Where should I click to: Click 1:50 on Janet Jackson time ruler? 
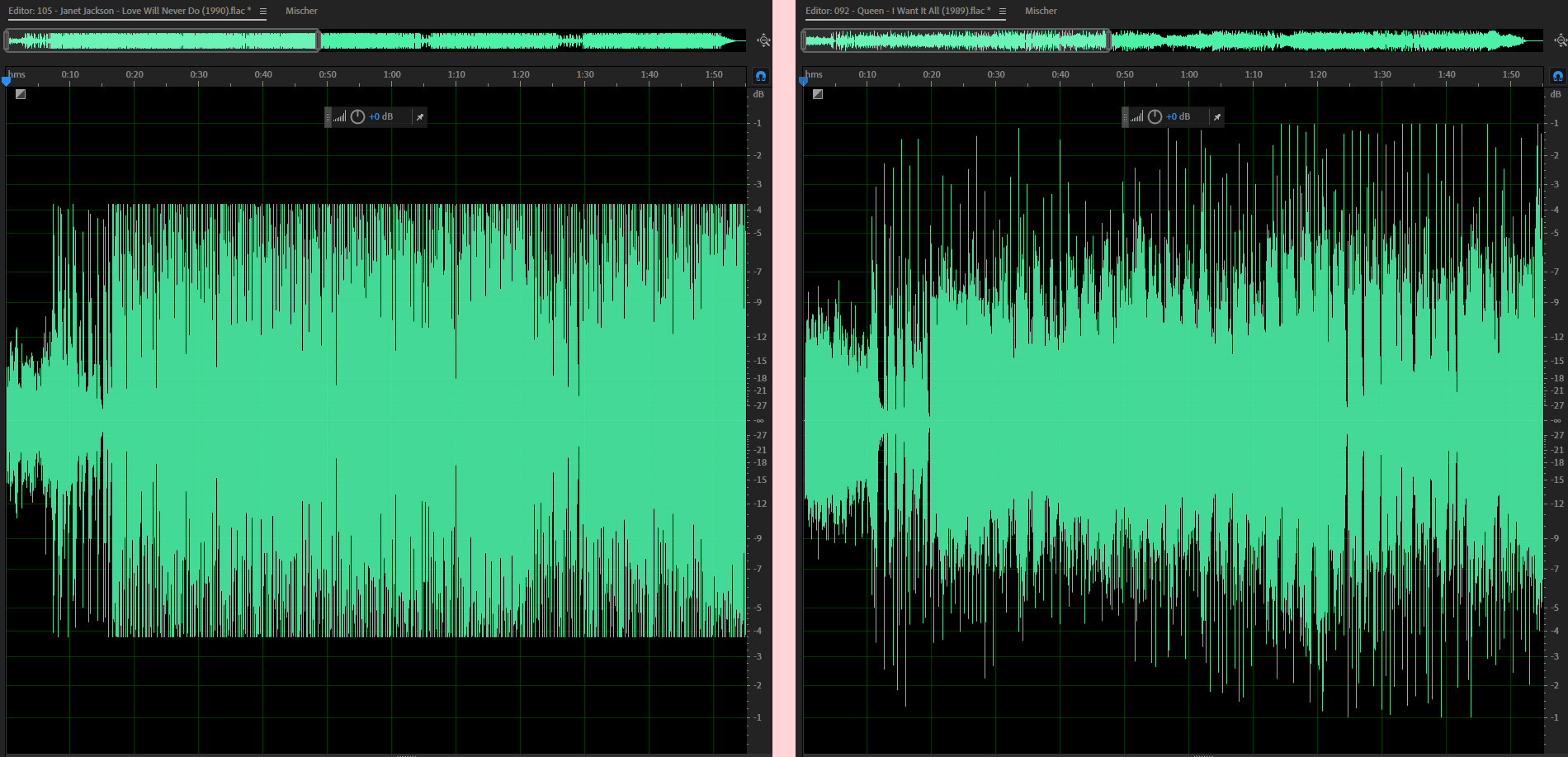click(x=714, y=75)
